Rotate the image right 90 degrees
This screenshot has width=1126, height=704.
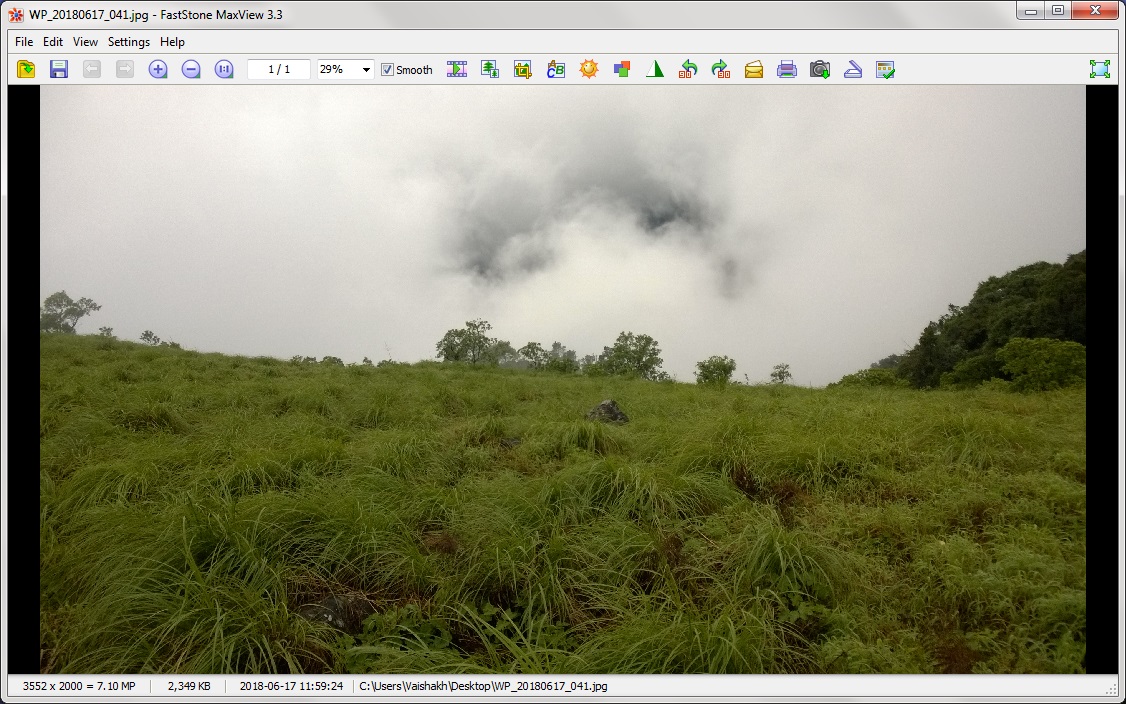(x=721, y=69)
